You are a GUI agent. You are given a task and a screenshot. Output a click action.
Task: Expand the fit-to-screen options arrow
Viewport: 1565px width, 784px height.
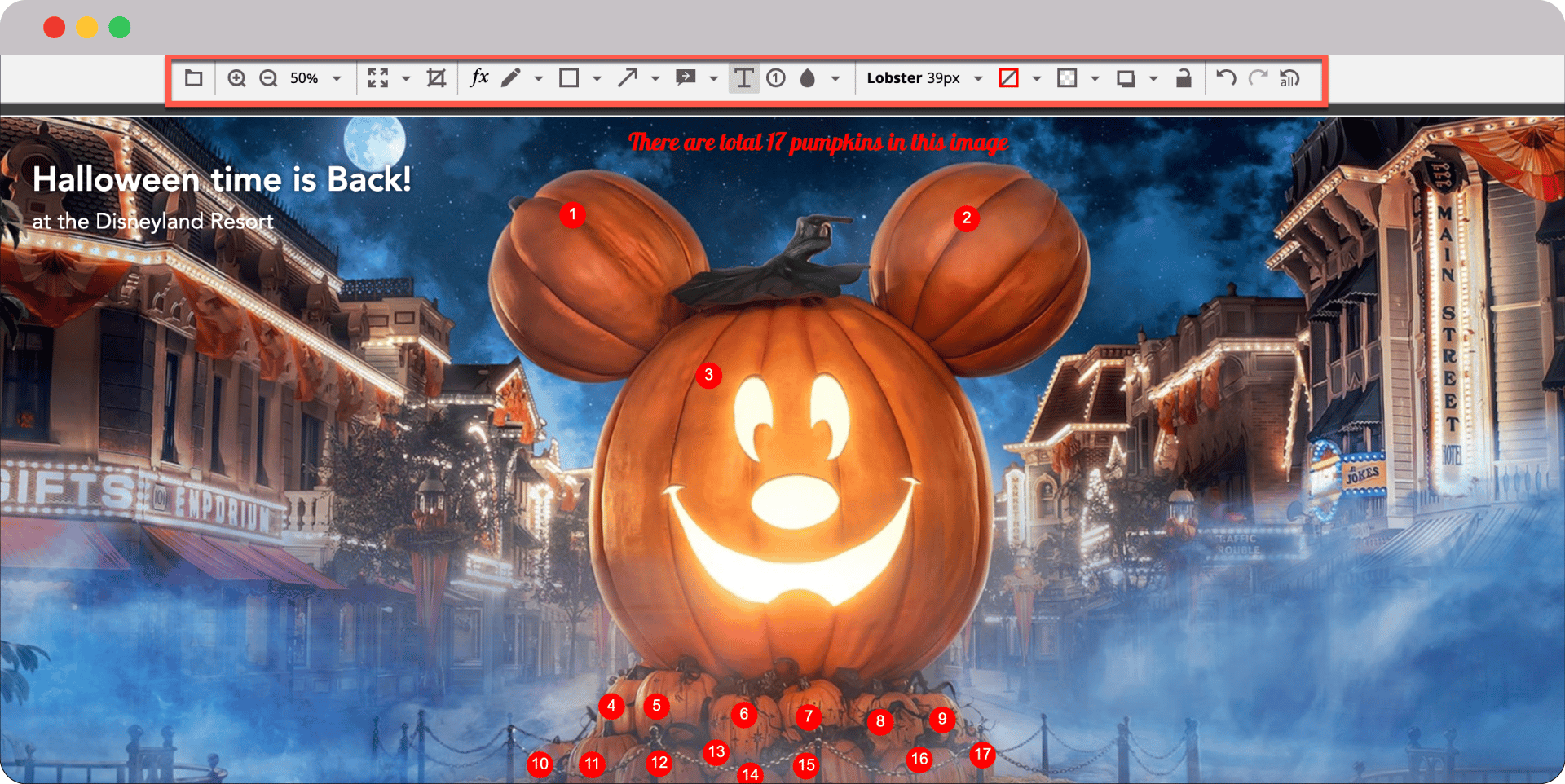406,79
